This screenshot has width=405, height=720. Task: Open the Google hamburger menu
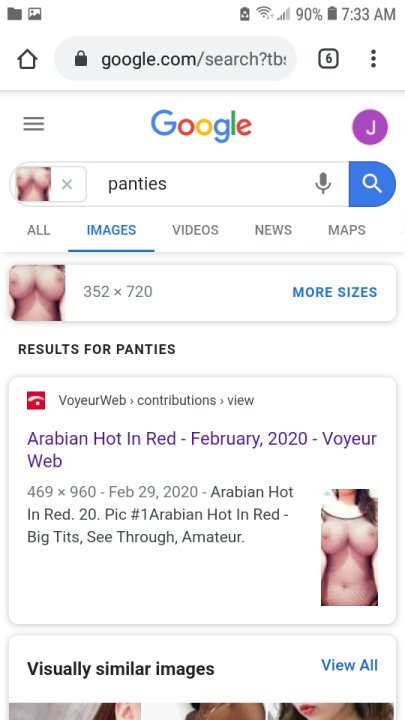pyautogui.click(x=34, y=124)
